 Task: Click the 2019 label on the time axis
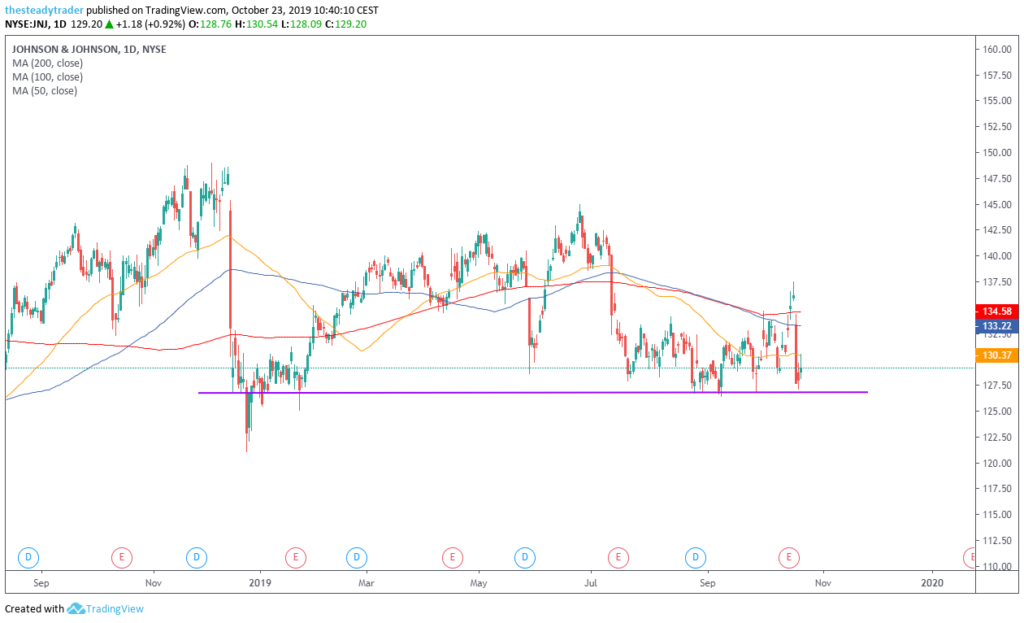[x=259, y=583]
